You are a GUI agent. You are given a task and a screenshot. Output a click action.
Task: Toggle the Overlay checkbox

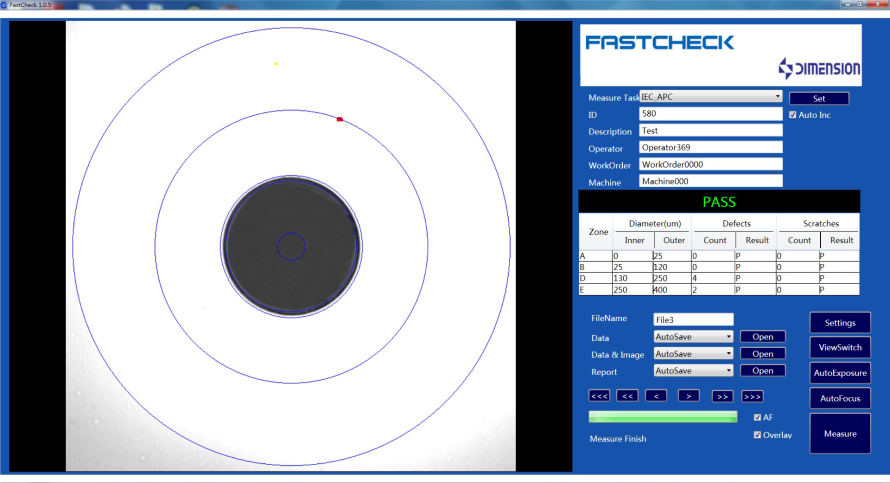[757, 435]
